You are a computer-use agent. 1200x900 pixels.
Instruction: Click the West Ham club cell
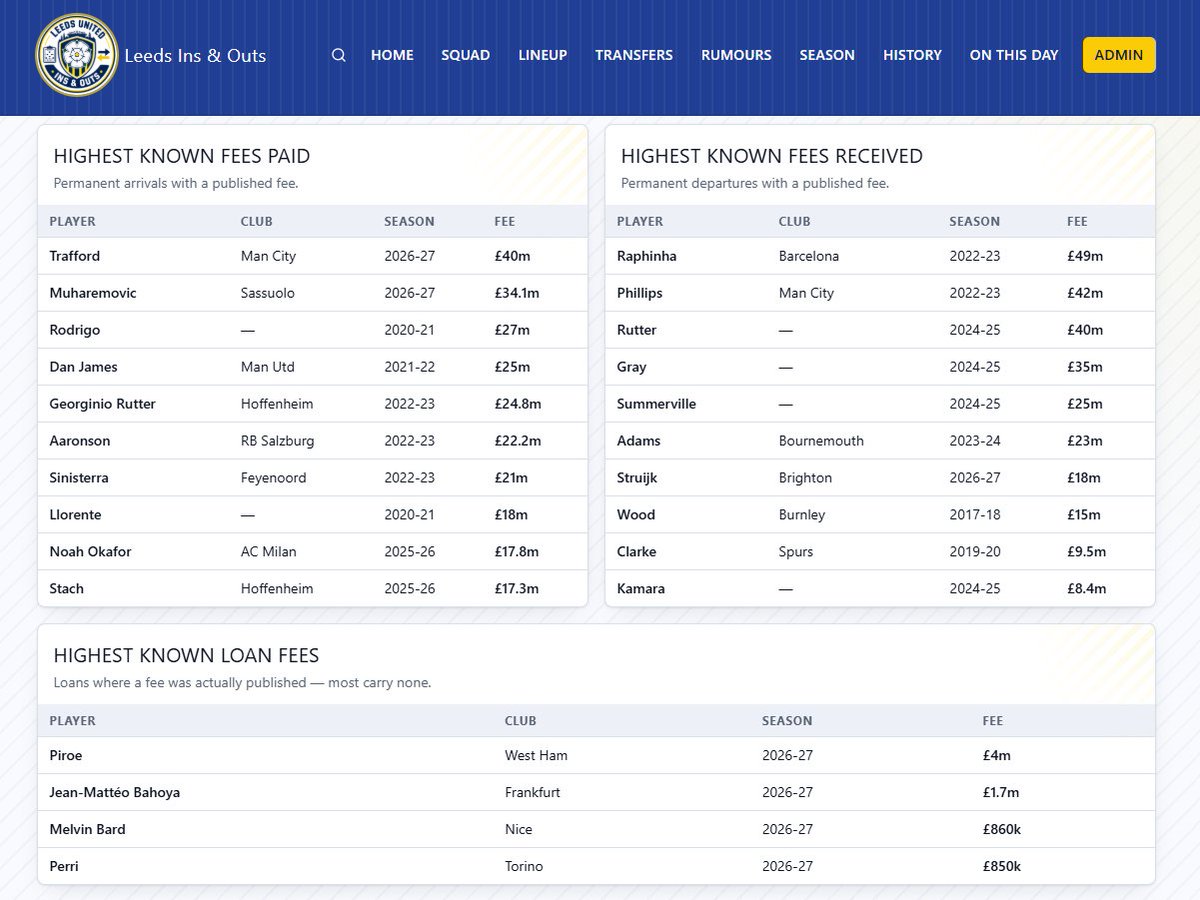pyautogui.click(x=536, y=755)
